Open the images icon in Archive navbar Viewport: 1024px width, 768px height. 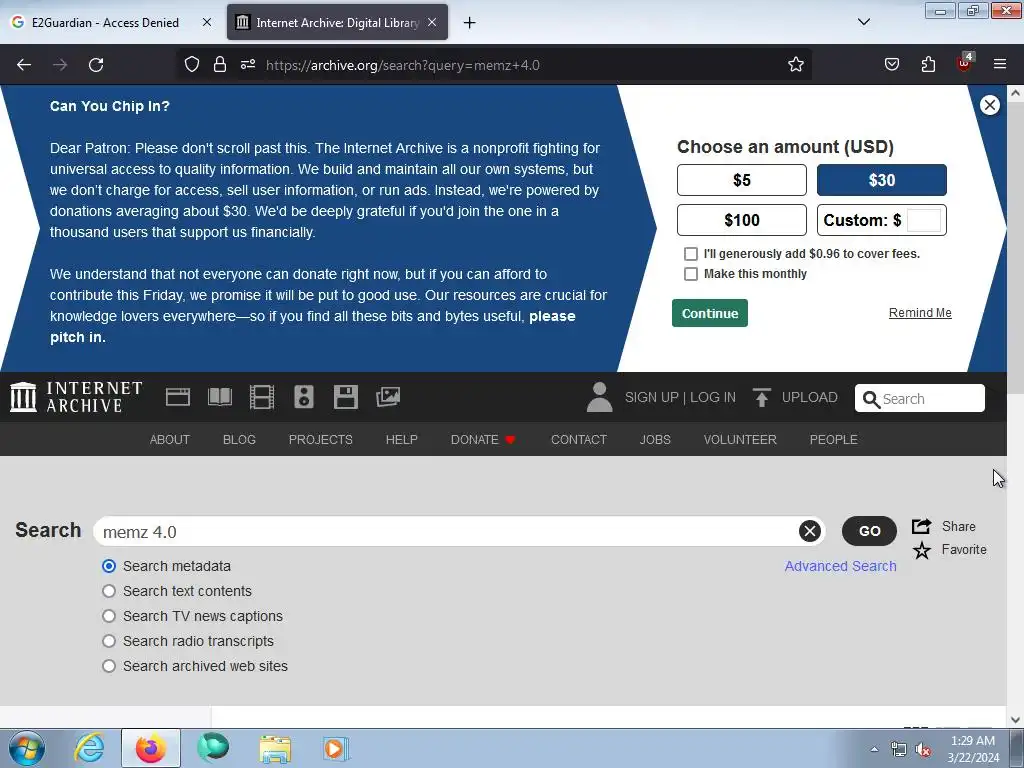(x=388, y=397)
